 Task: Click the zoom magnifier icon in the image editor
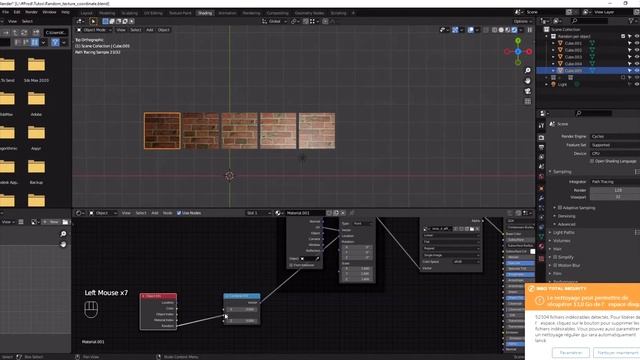[x=63, y=234]
